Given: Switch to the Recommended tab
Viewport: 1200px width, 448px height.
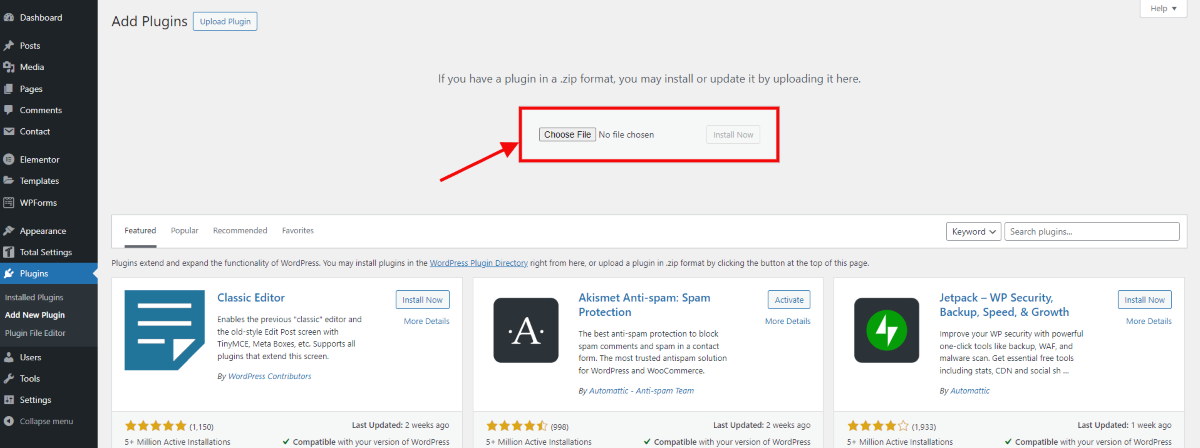Looking at the screenshot, I should point(240,231).
